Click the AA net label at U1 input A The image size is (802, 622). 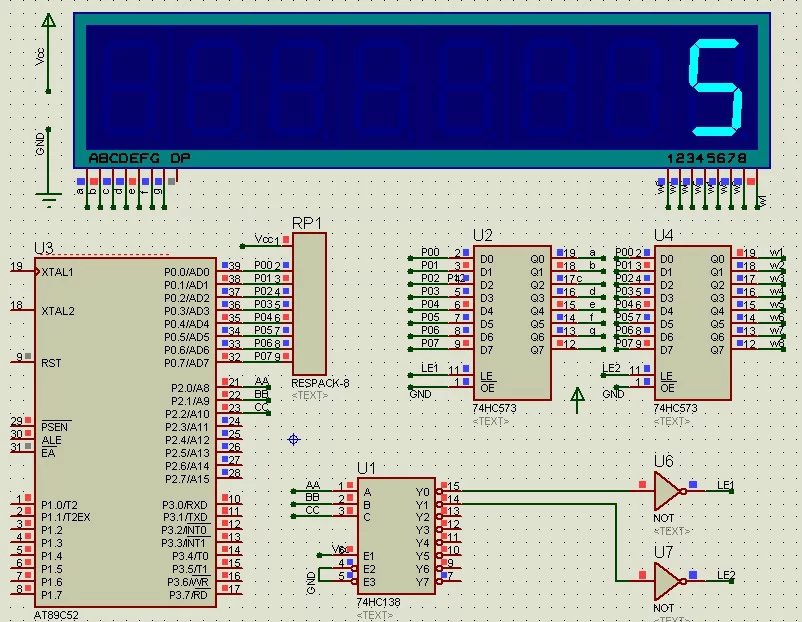pos(313,484)
